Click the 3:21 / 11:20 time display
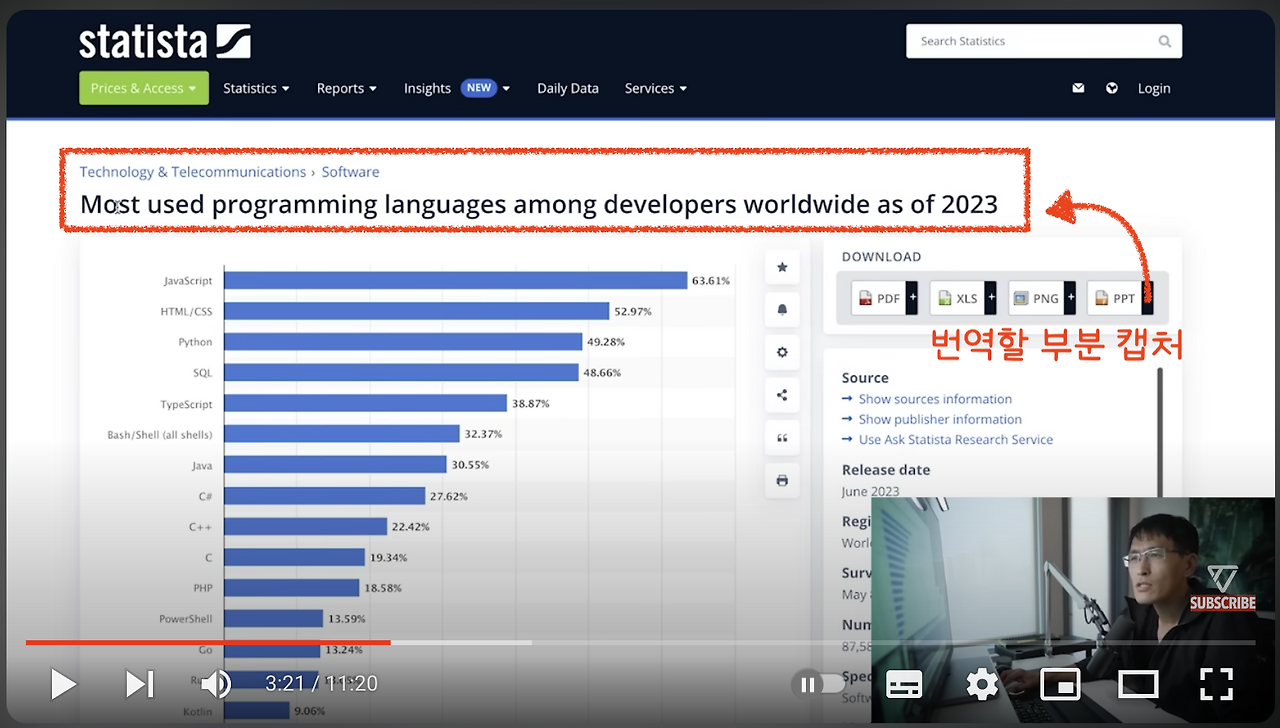 click(321, 684)
